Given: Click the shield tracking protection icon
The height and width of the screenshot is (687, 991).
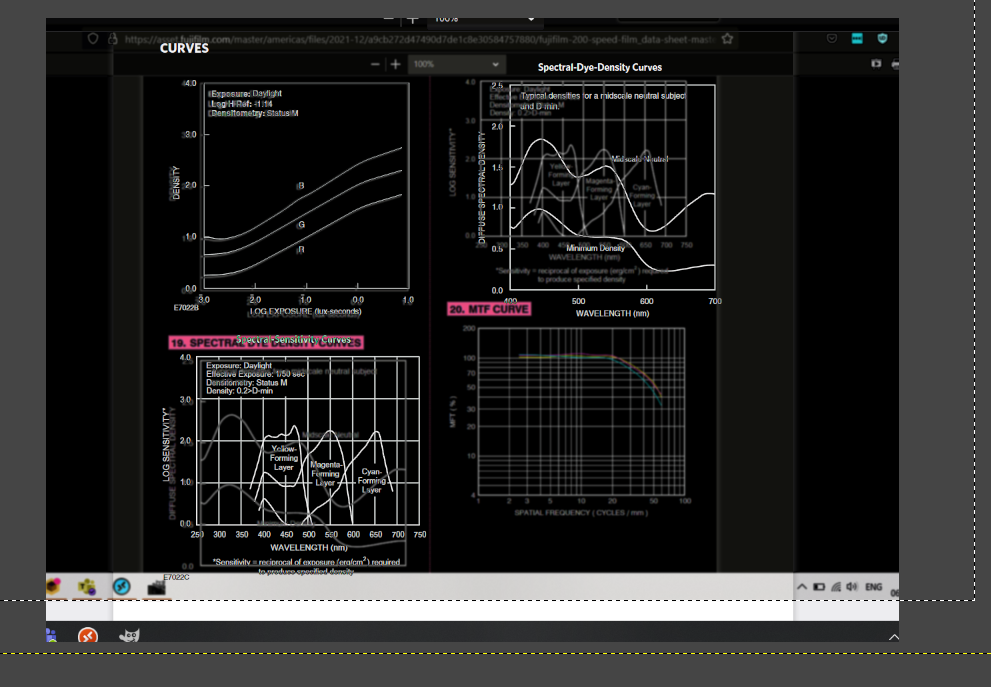Looking at the screenshot, I should (x=93, y=39).
